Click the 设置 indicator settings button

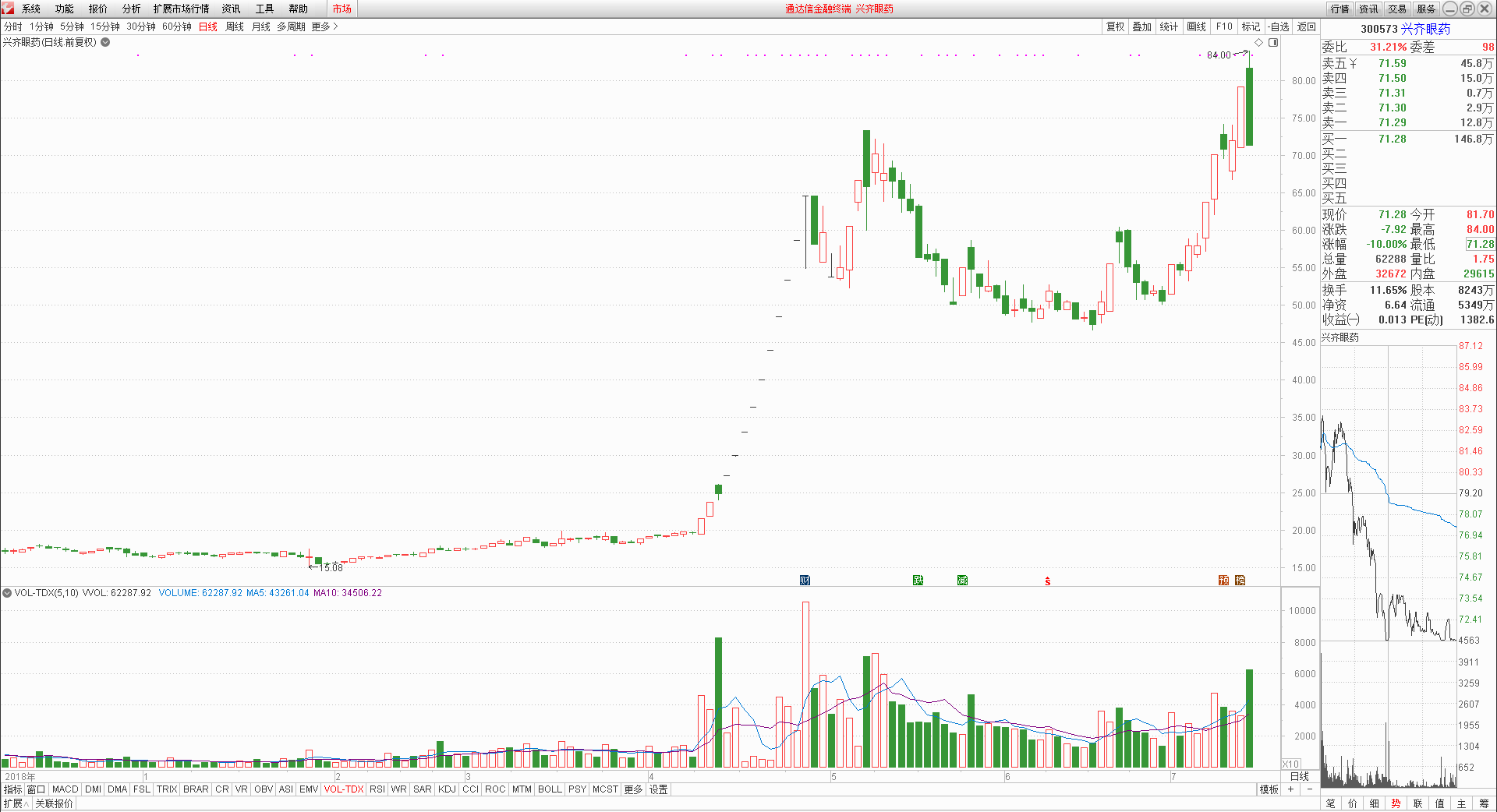pyautogui.click(x=659, y=789)
